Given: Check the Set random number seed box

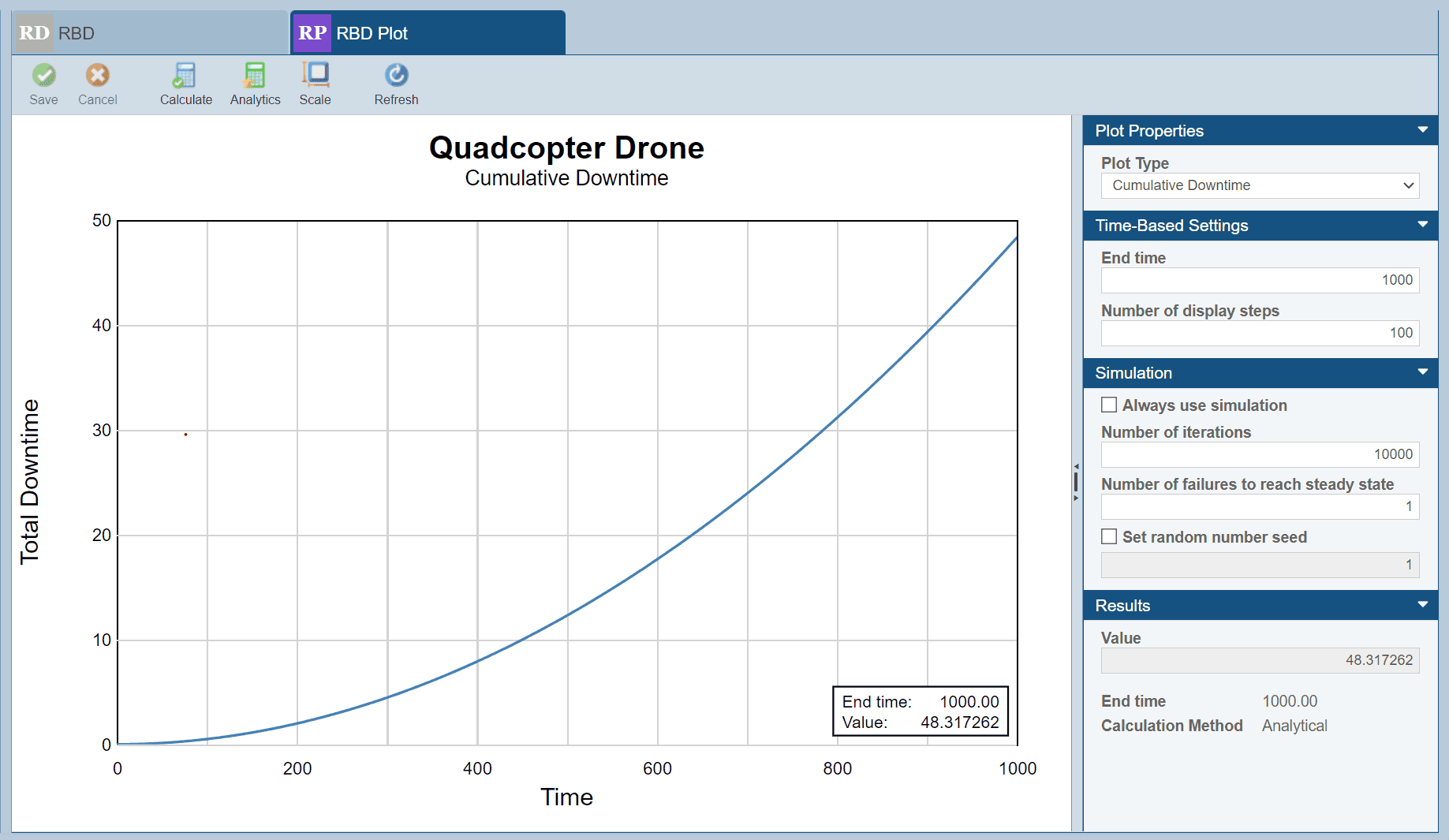Looking at the screenshot, I should tap(1109, 537).
